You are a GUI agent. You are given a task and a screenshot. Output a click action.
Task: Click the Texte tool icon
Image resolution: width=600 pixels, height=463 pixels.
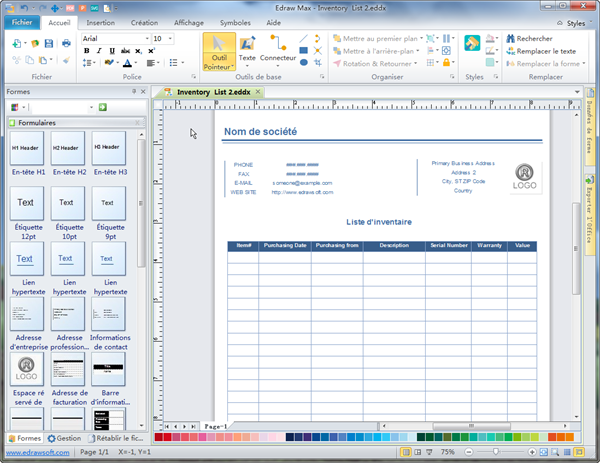(x=247, y=44)
